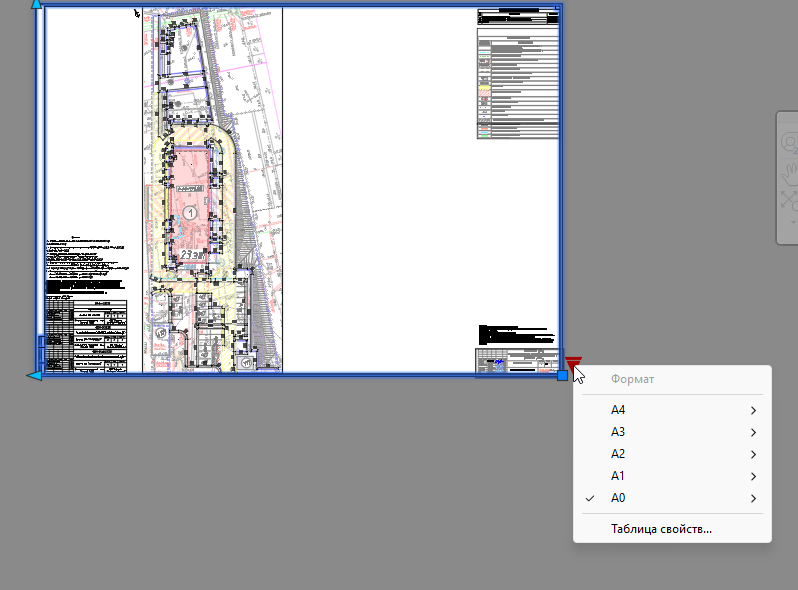Viewport: 798px width, 590px height.
Task: Choose the A3 format entry
Action: tap(672, 432)
